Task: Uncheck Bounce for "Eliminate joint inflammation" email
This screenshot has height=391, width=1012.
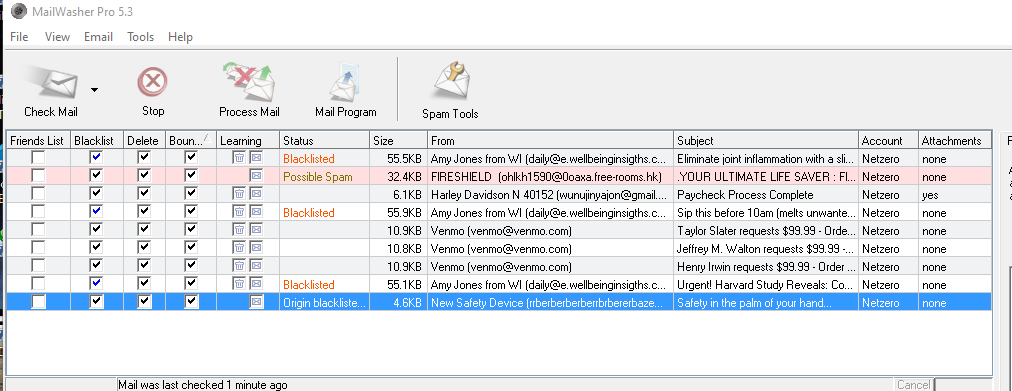Action: 190,157
